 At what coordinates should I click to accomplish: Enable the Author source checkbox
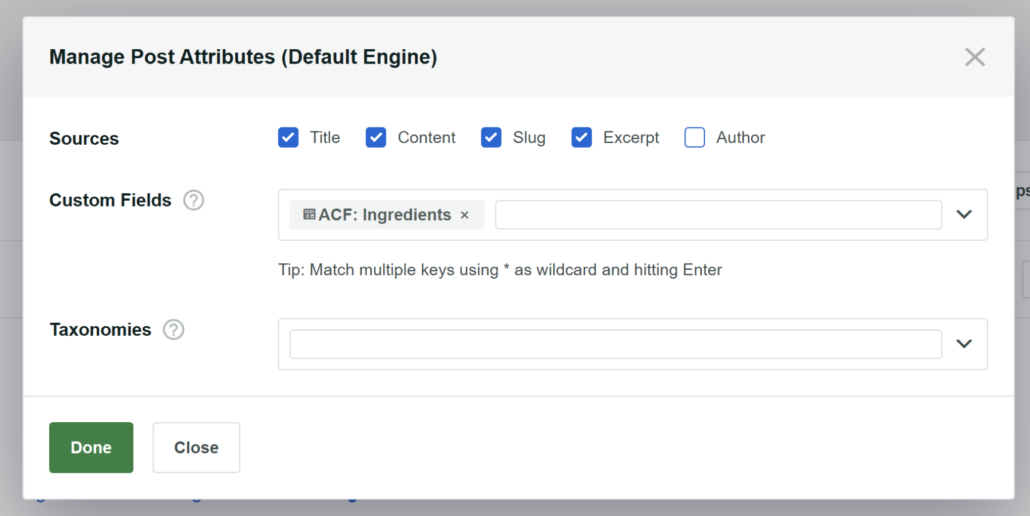tap(695, 137)
